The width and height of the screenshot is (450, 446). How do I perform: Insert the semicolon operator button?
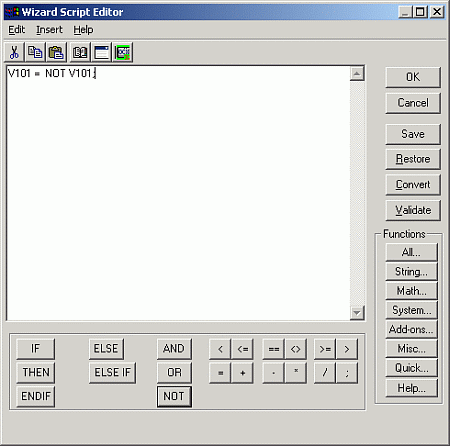coord(347,373)
